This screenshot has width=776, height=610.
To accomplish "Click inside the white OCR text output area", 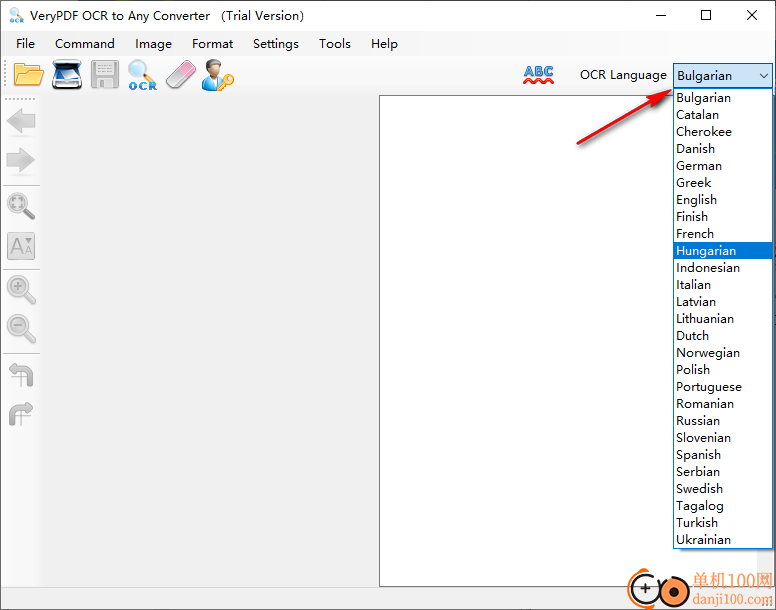I will coord(526,340).
